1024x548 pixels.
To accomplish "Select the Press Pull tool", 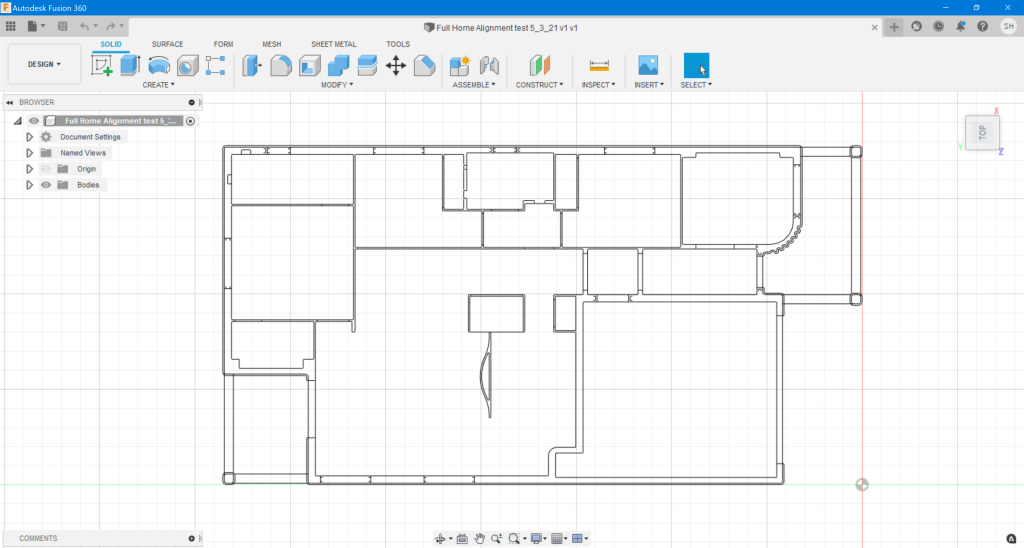I will point(252,65).
